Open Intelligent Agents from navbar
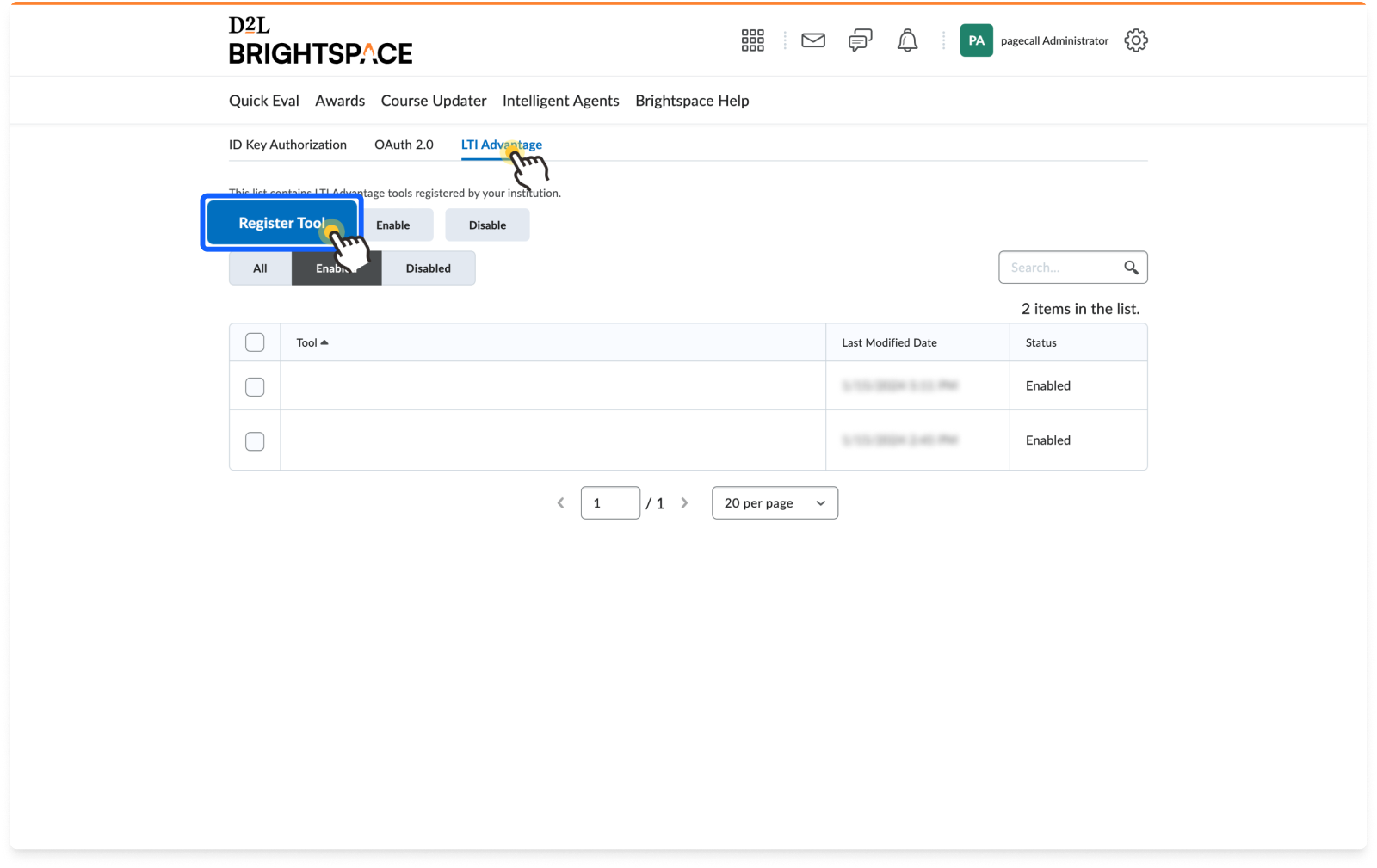 pyautogui.click(x=561, y=101)
